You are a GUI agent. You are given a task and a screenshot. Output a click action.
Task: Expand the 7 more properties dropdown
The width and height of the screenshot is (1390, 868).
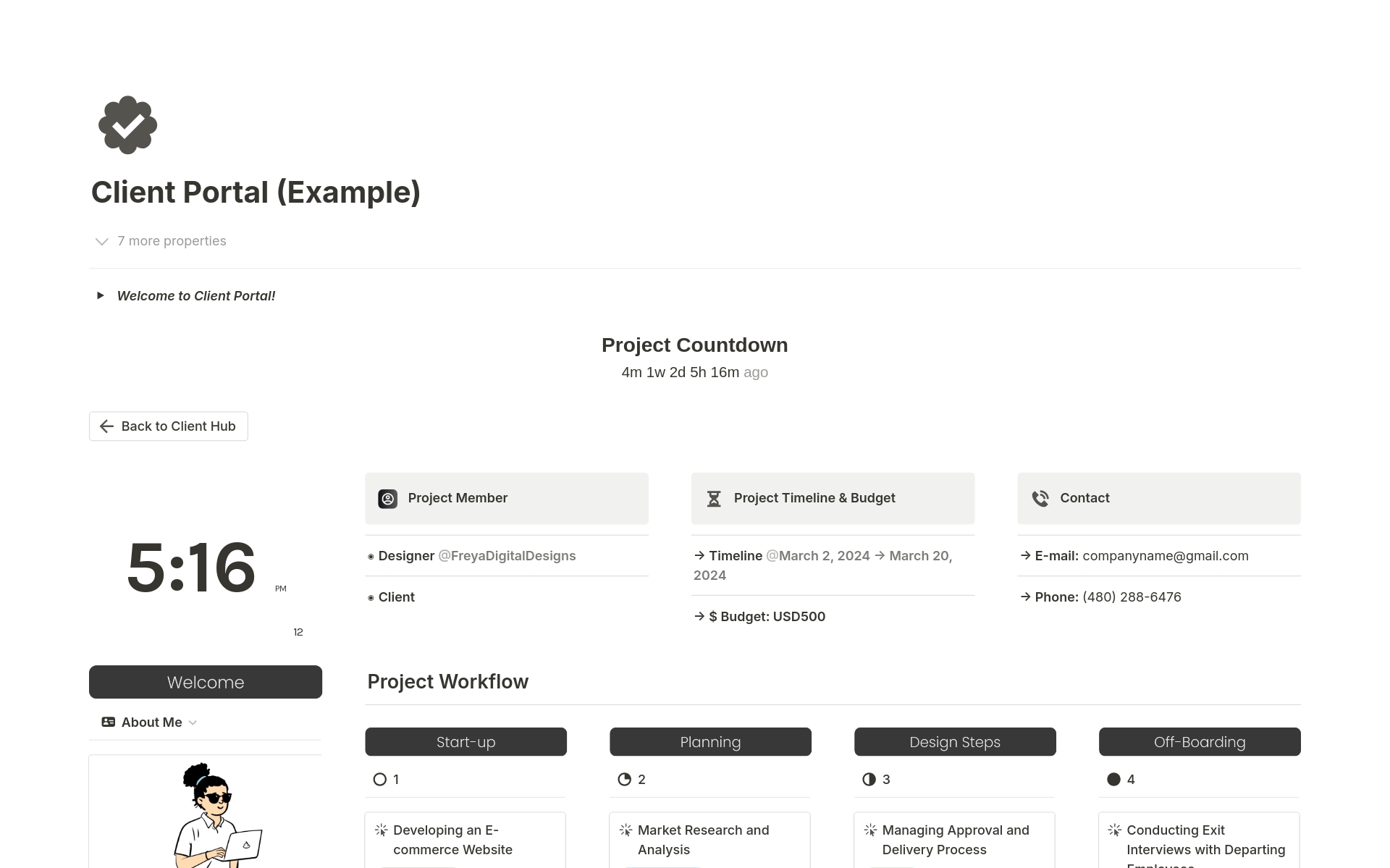160,241
